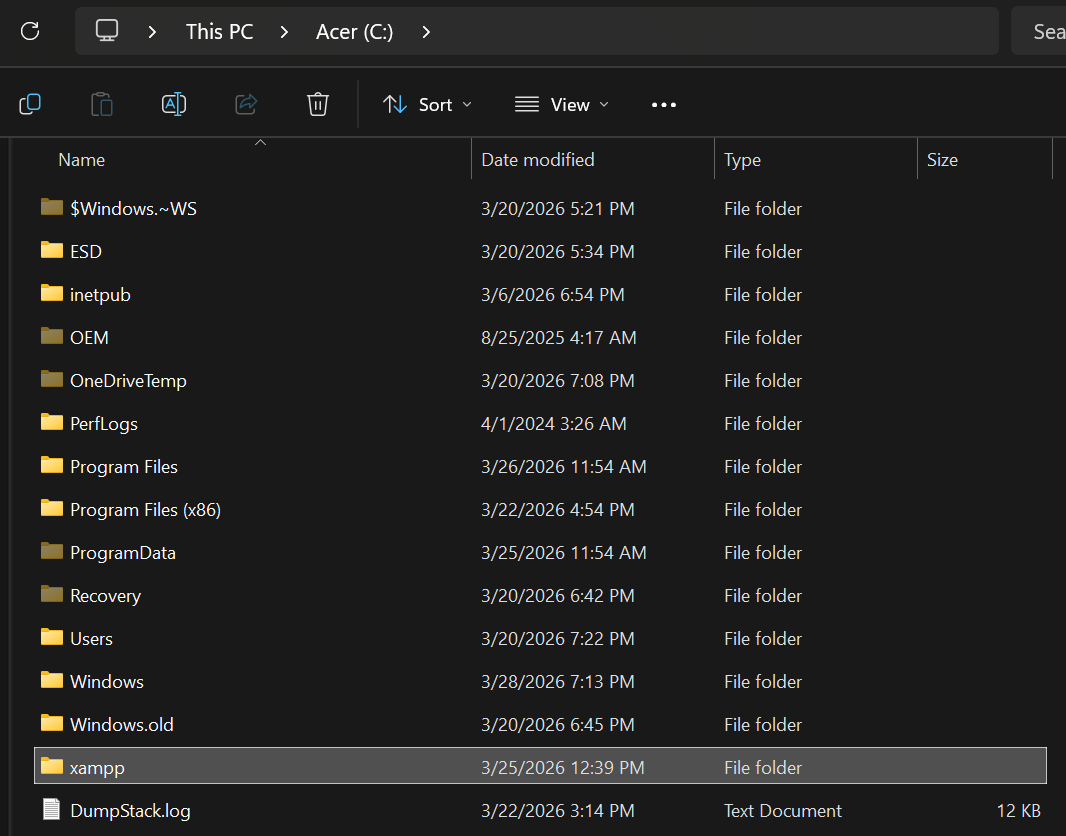Open the View dropdown
Image resolution: width=1066 pixels, height=836 pixels.
(x=562, y=105)
